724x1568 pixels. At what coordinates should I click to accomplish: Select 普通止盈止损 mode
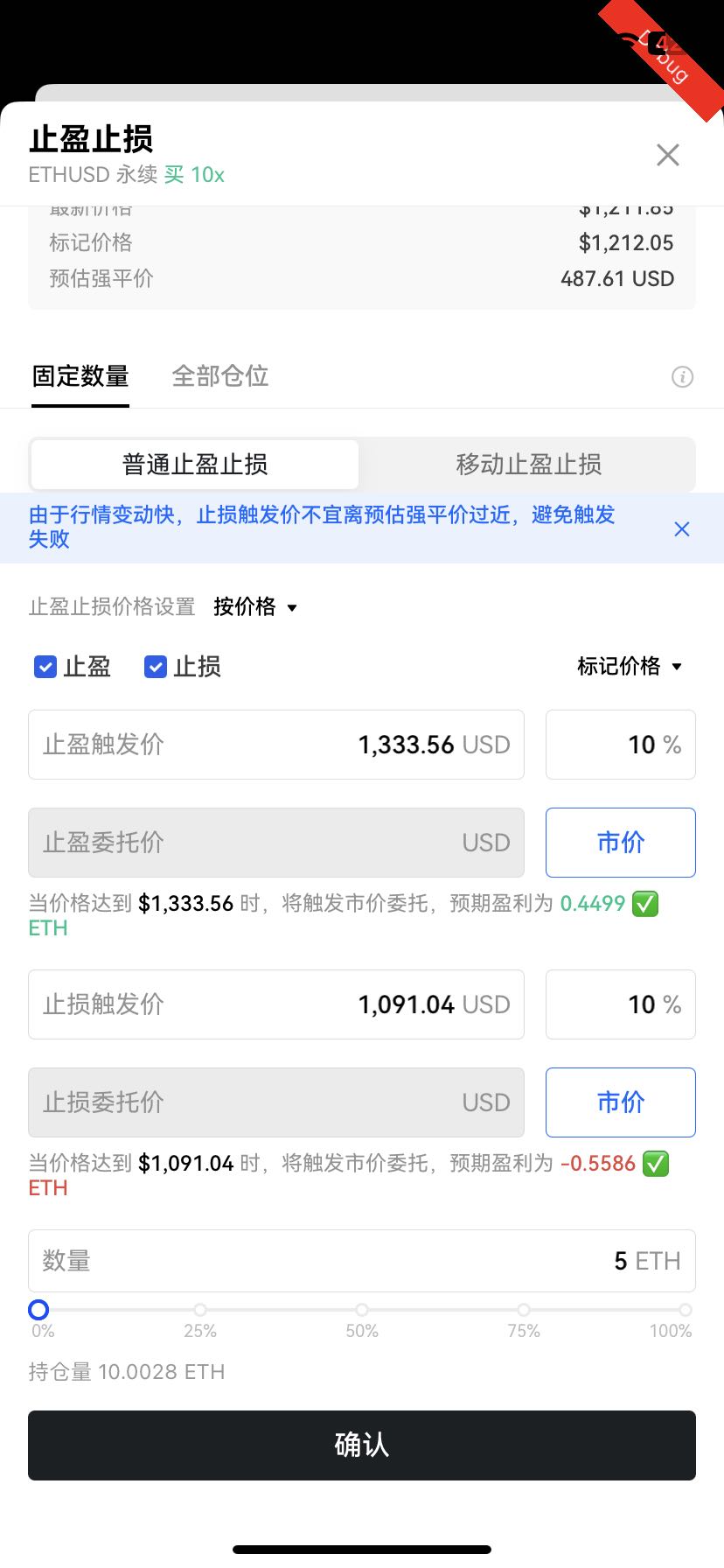coord(195,465)
